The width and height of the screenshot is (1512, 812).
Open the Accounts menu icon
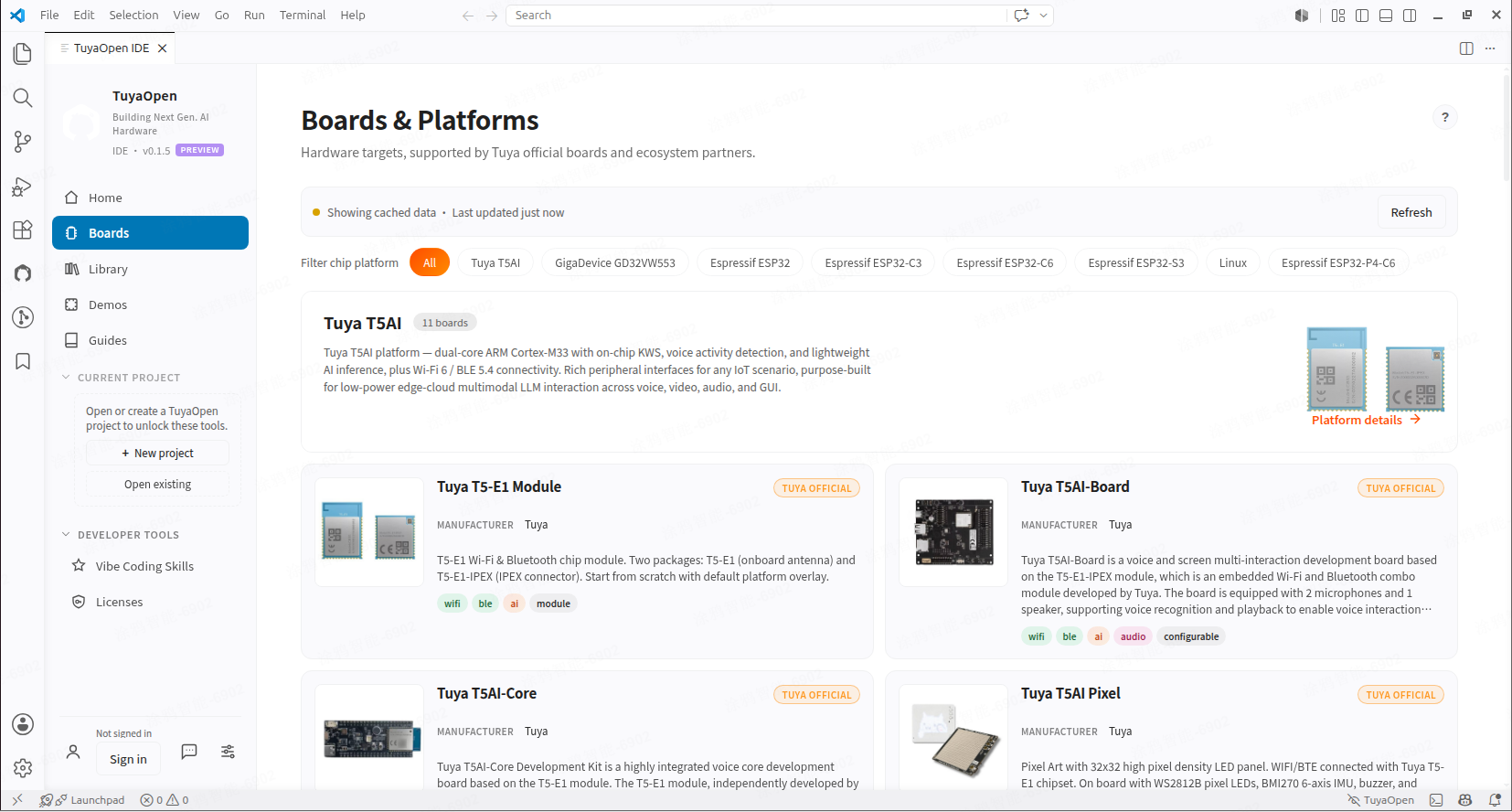(x=23, y=724)
